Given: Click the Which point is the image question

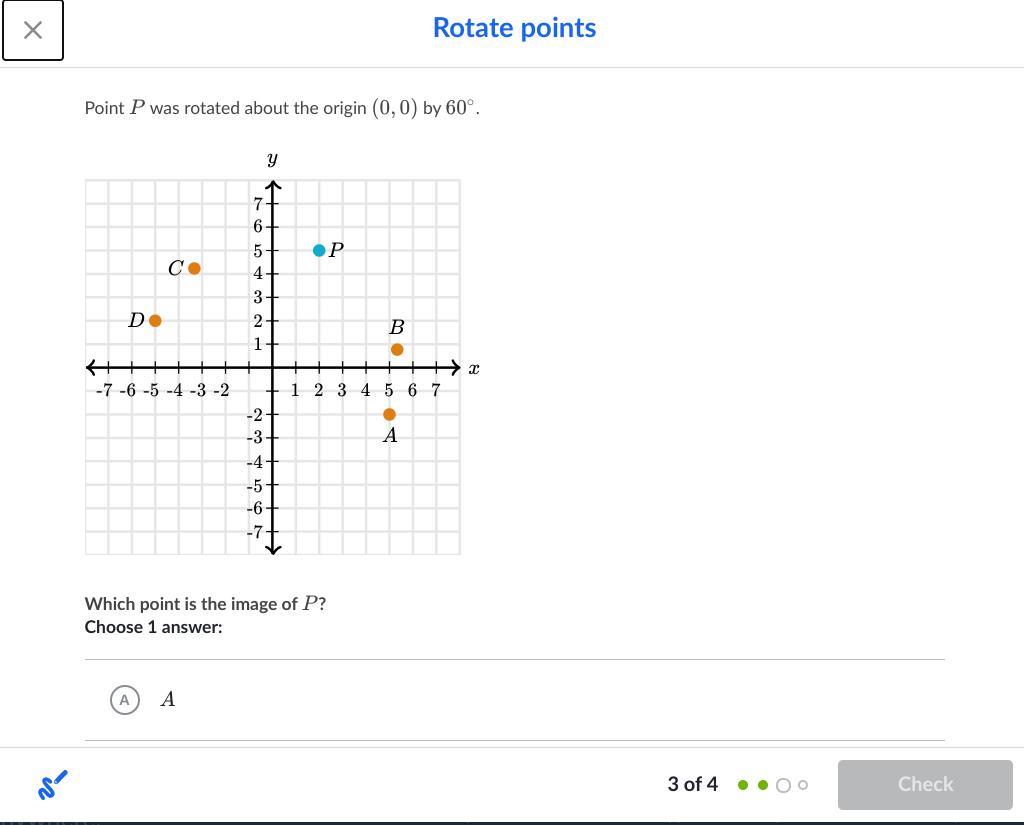Looking at the screenshot, I should [205, 604].
